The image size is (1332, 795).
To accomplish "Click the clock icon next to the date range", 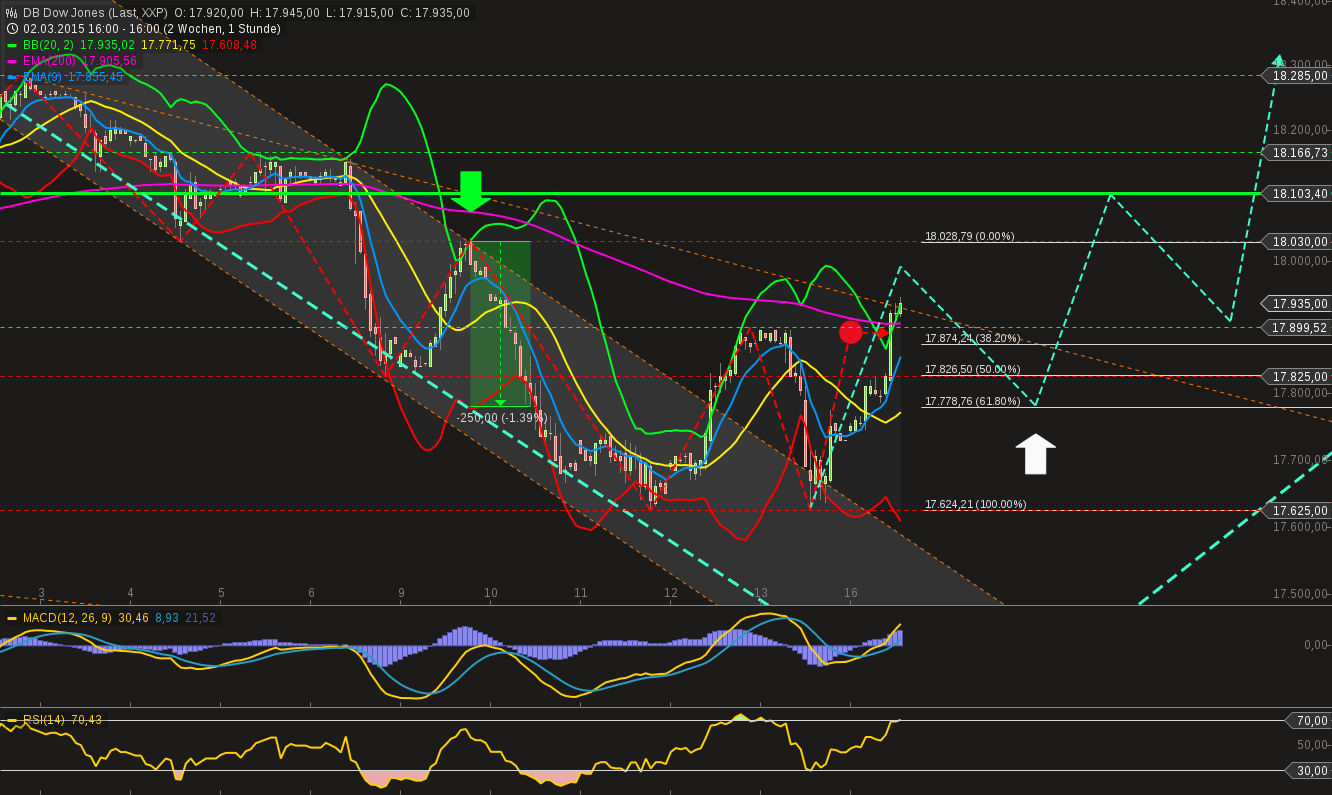I will tap(12, 28).
